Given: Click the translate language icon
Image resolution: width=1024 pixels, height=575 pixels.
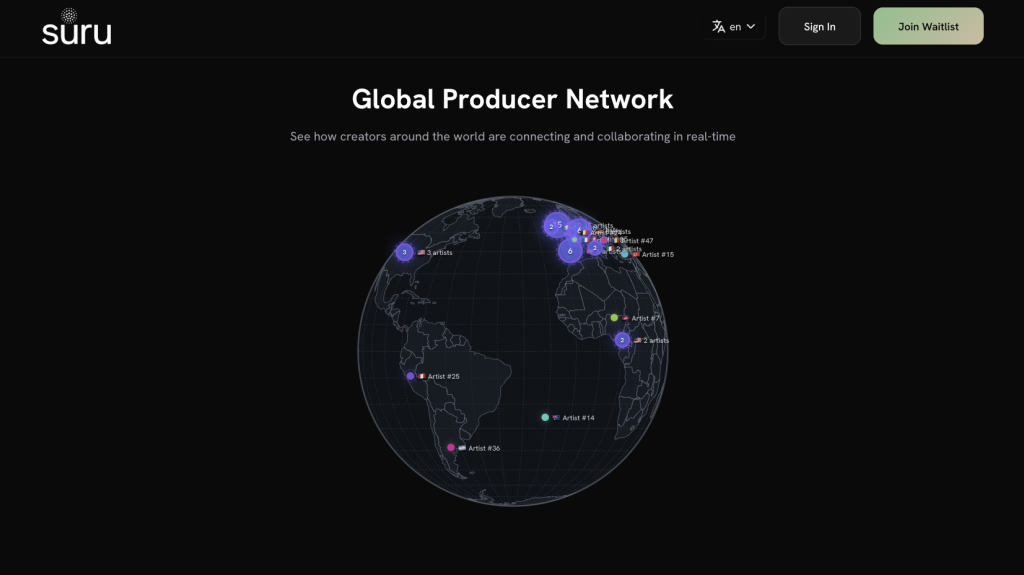Looking at the screenshot, I should (x=718, y=27).
